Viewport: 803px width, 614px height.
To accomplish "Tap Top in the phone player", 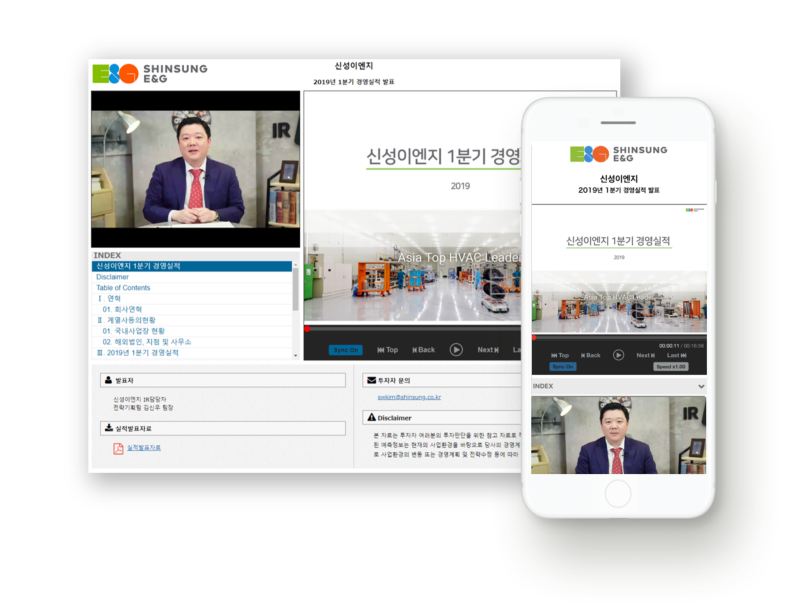I will point(560,355).
